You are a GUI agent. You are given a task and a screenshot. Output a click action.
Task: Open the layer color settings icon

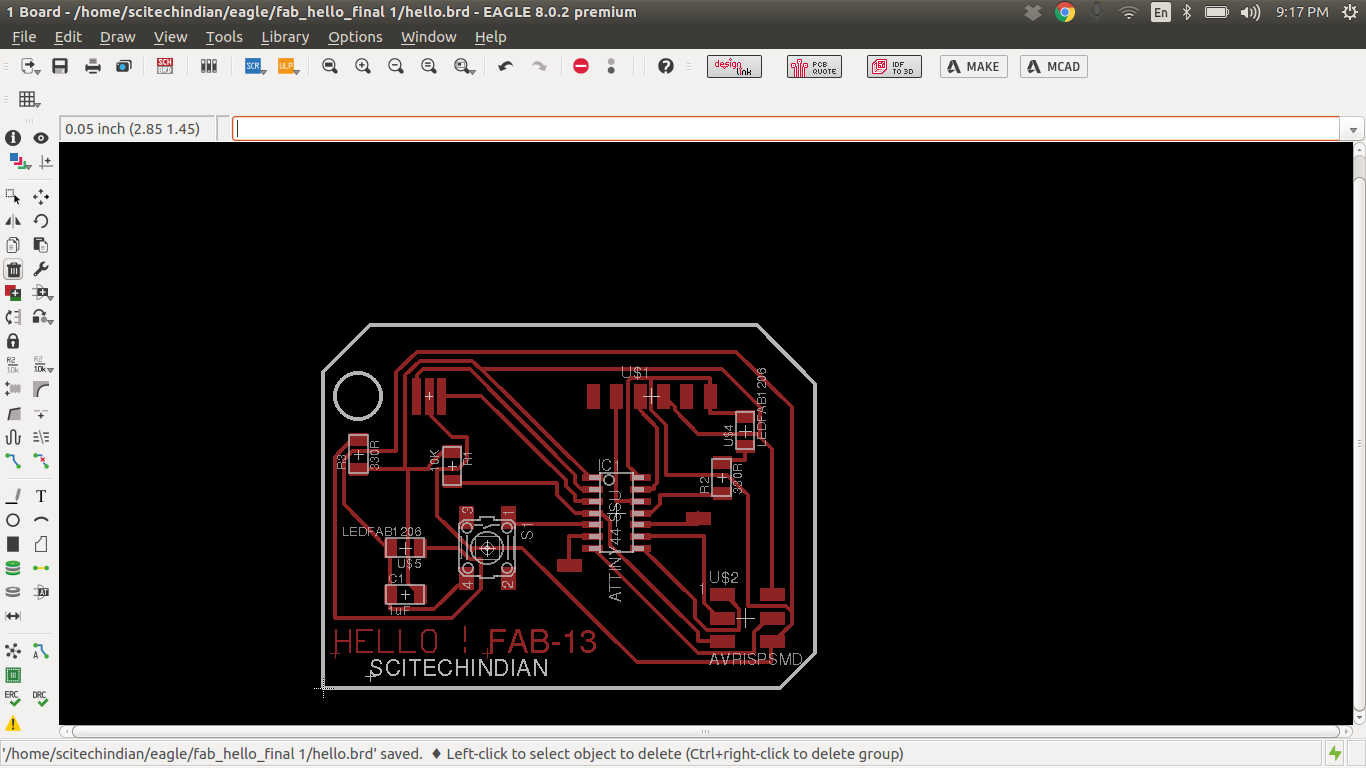pyautogui.click(x=18, y=160)
